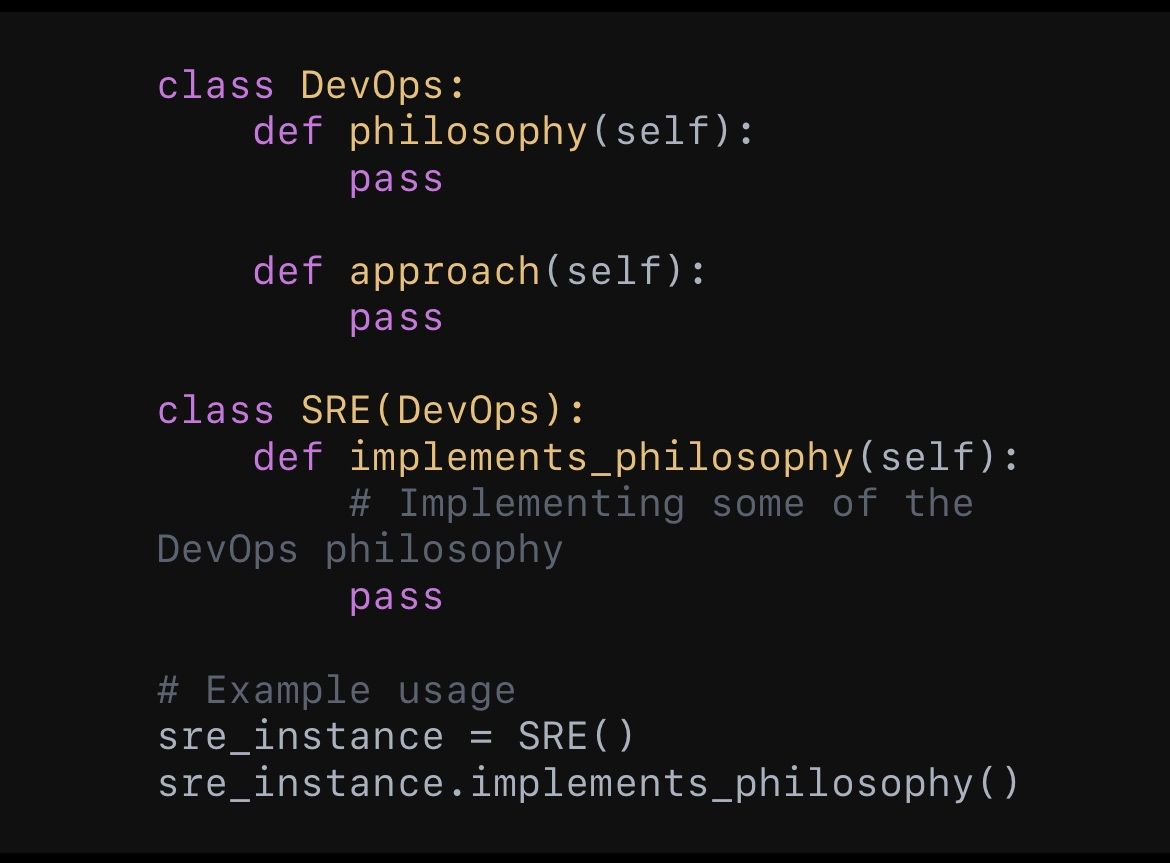This screenshot has height=863, width=1170.
Task: Click implements_philosophy in the def line
Action: point(601,457)
